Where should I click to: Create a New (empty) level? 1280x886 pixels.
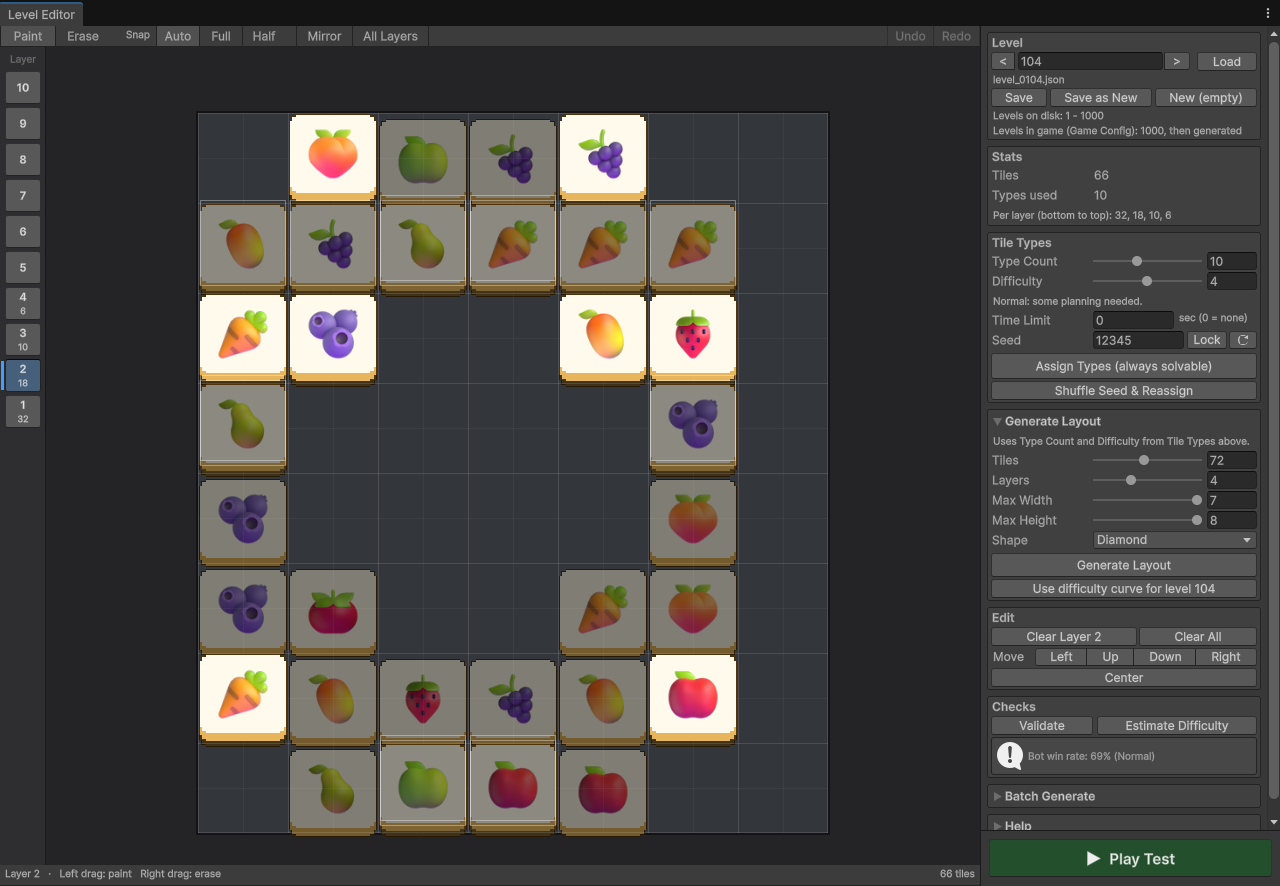click(x=1206, y=97)
